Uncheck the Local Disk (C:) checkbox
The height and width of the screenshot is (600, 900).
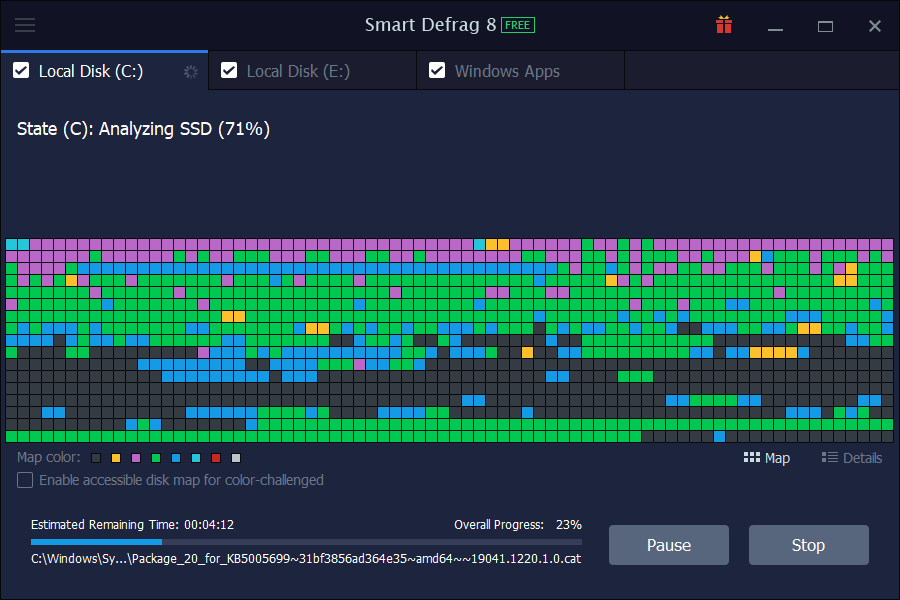tap(21, 71)
